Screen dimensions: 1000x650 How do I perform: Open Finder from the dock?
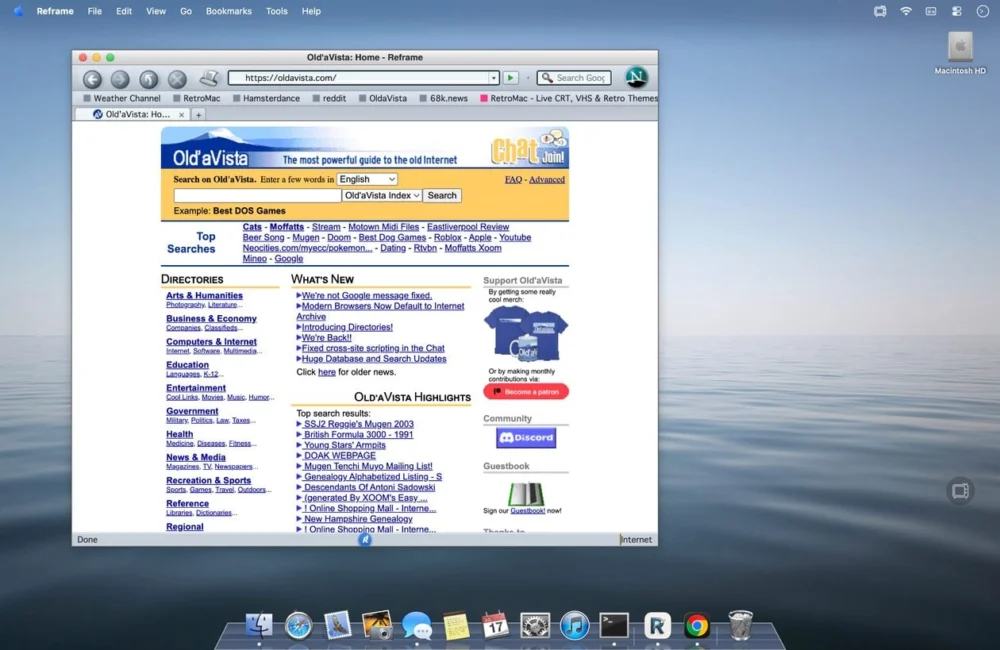click(259, 625)
